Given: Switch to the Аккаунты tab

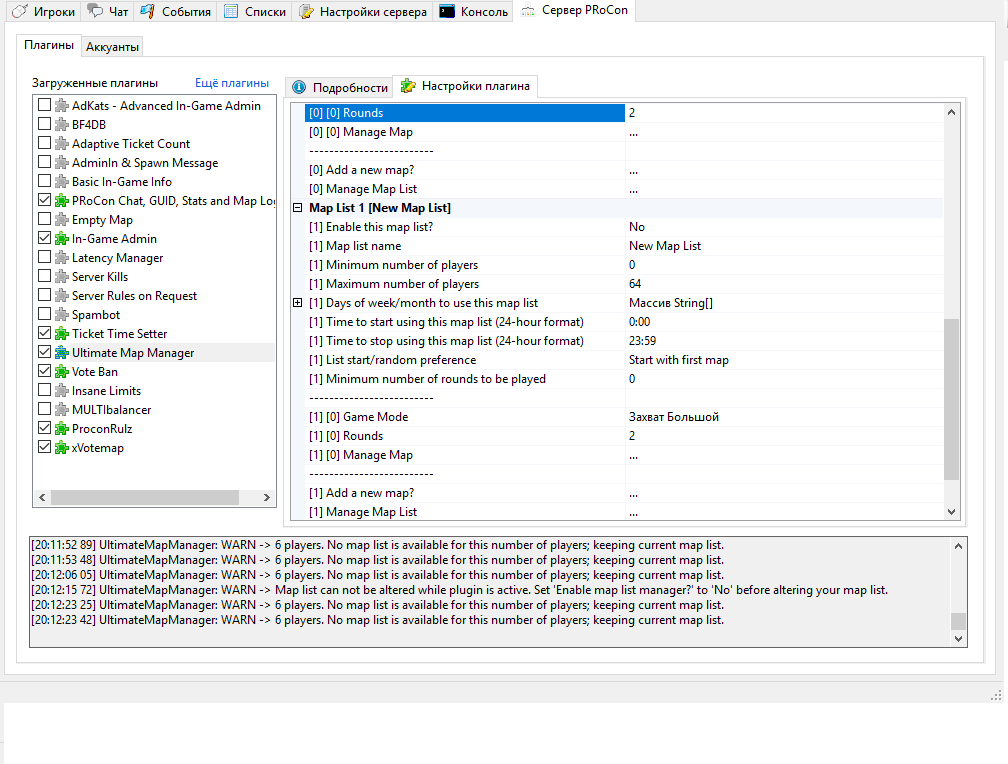Looking at the screenshot, I should 112,47.
